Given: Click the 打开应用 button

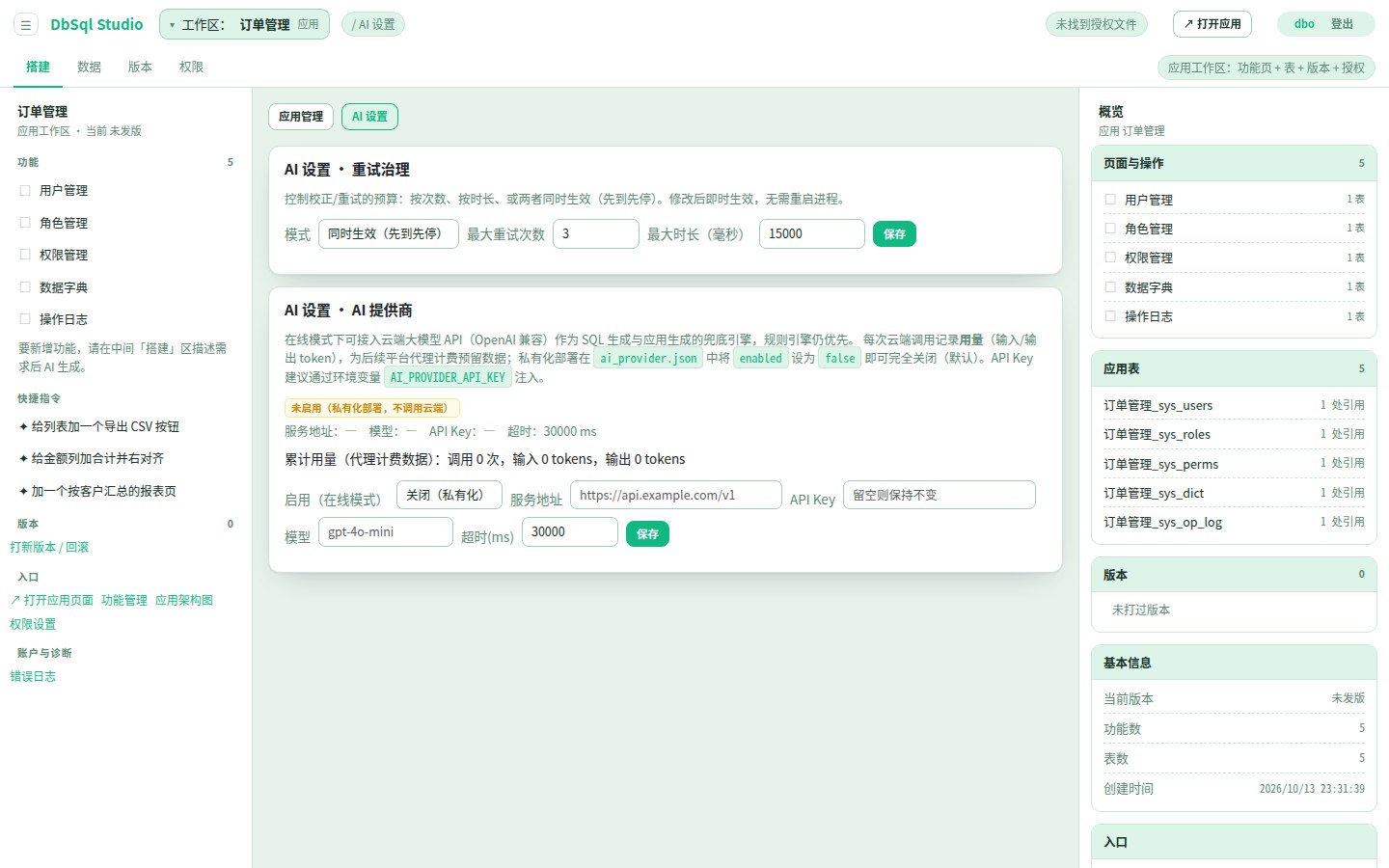Looking at the screenshot, I should (x=1212, y=24).
